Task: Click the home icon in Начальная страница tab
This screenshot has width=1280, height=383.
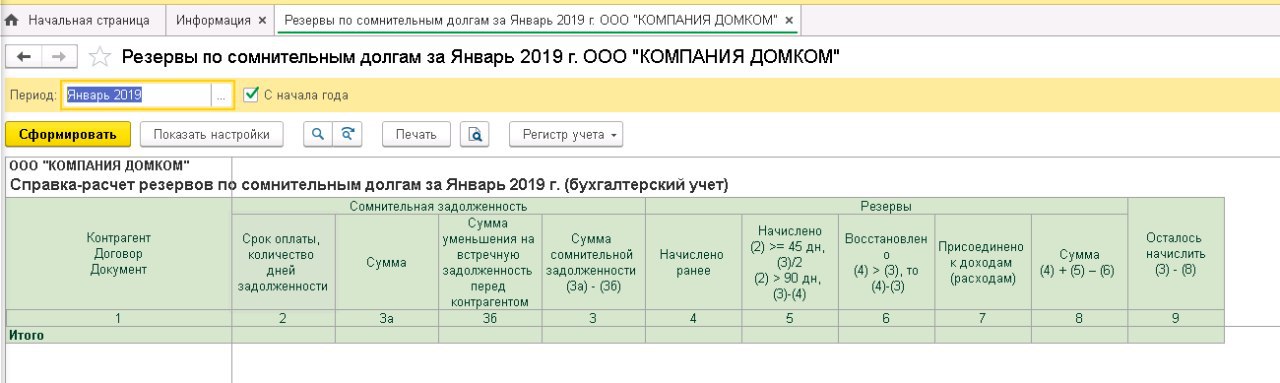Action: (13, 20)
